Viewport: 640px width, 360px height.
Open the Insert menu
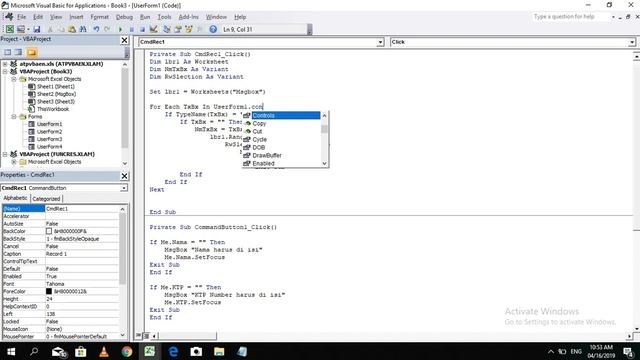(x=76, y=17)
